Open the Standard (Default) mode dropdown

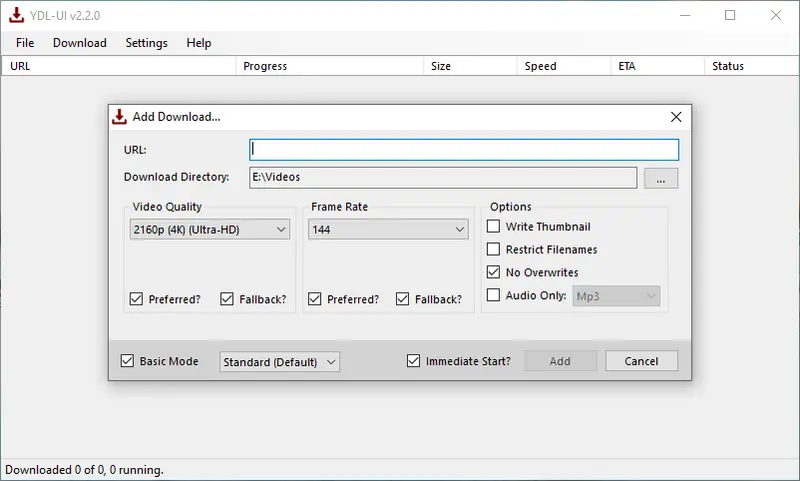coord(279,362)
